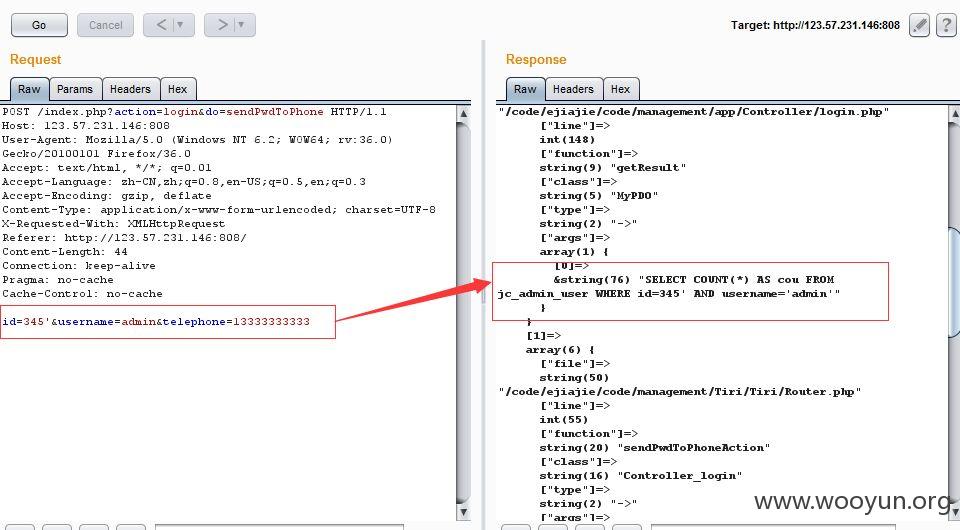Click the Host header line
Image resolution: width=960 pixels, height=530 pixels.
coord(86,126)
